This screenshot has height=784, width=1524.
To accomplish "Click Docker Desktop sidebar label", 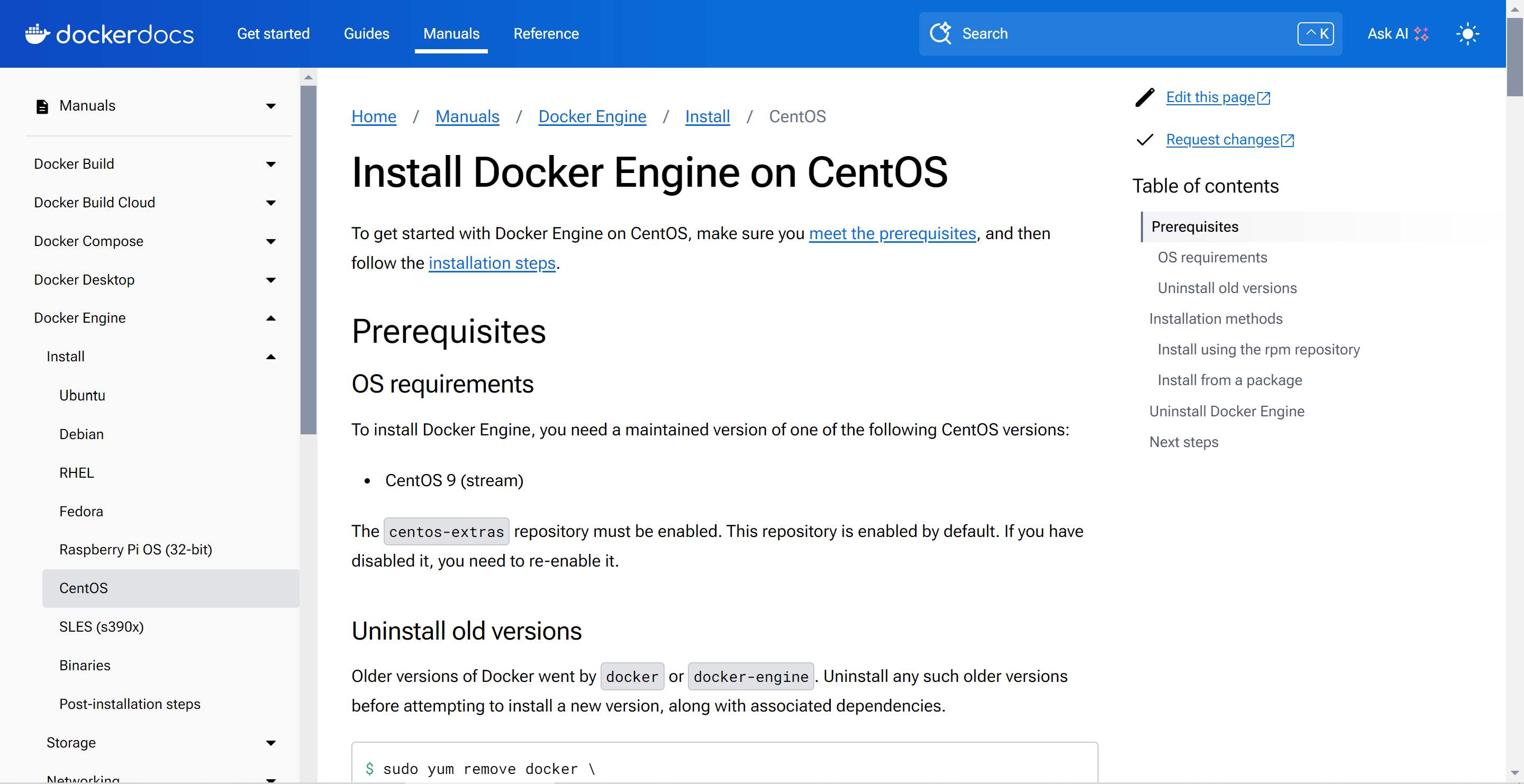I will click(84, 280).
